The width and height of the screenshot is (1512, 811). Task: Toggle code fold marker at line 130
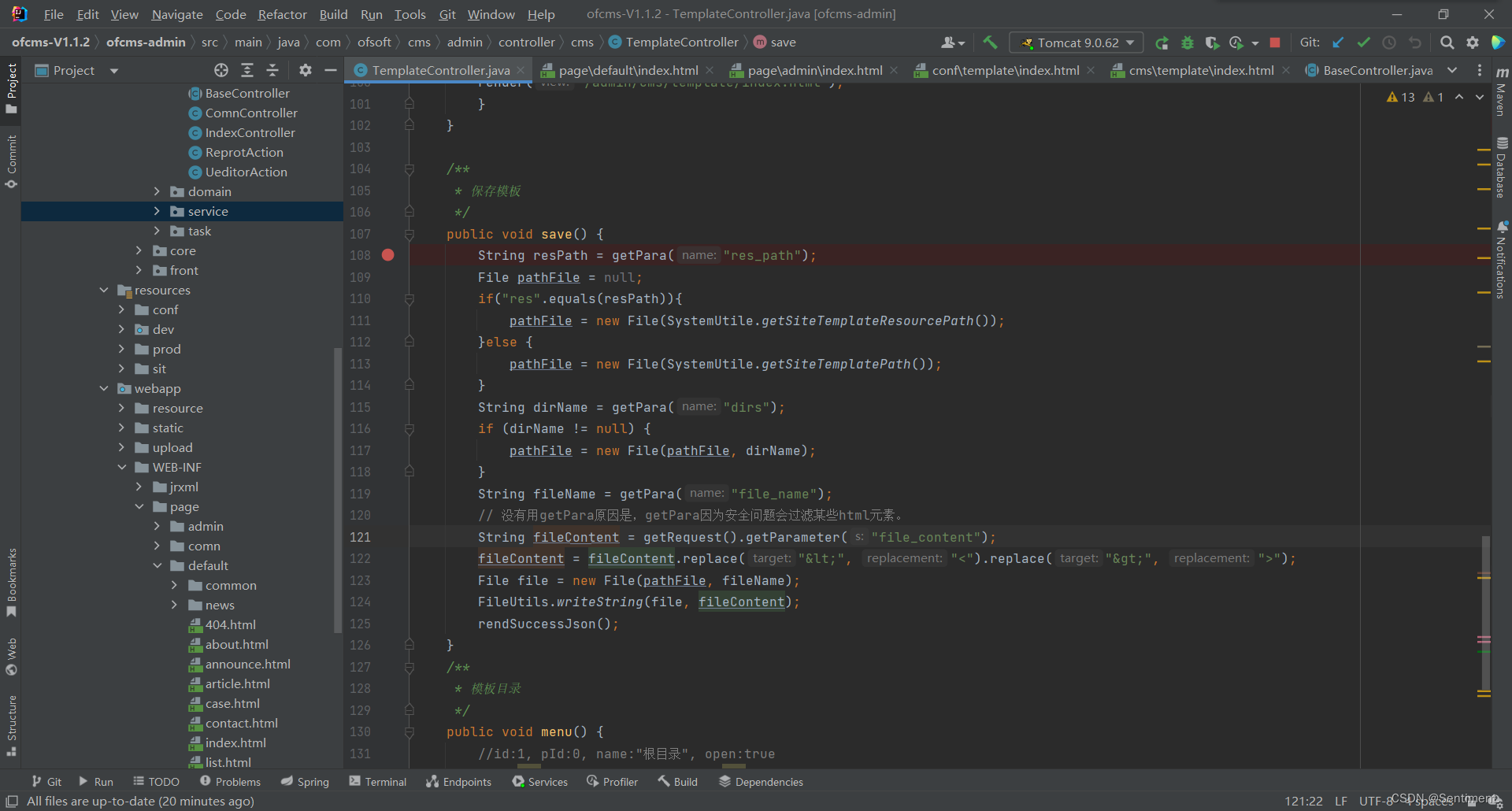pos(409,732)
